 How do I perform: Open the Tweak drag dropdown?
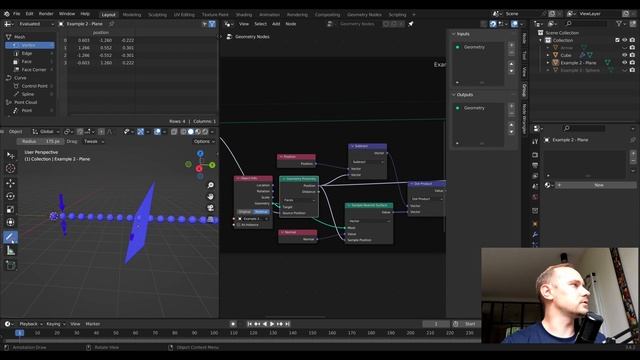94,142
